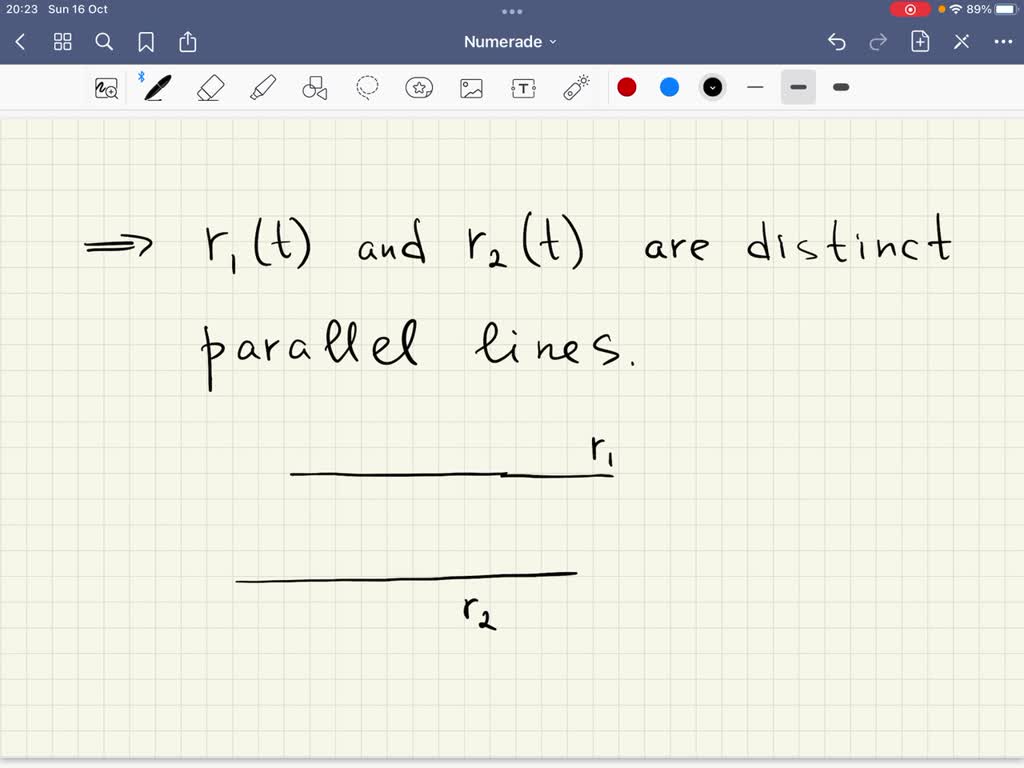Choose the black pen color
This screenshot has width=1024, height=768.
point(712,88)
